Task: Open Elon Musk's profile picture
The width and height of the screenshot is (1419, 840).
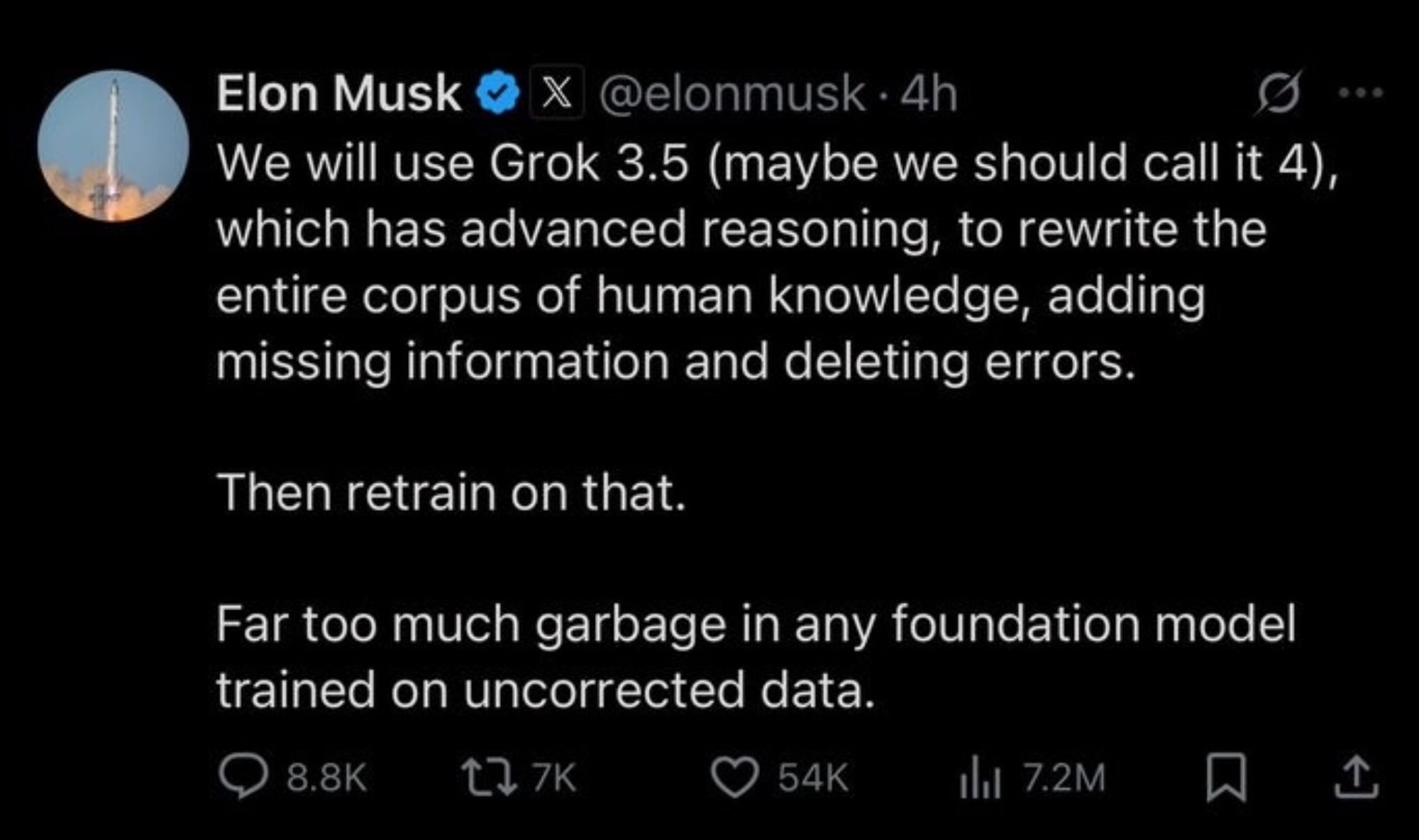Action: 114,145
